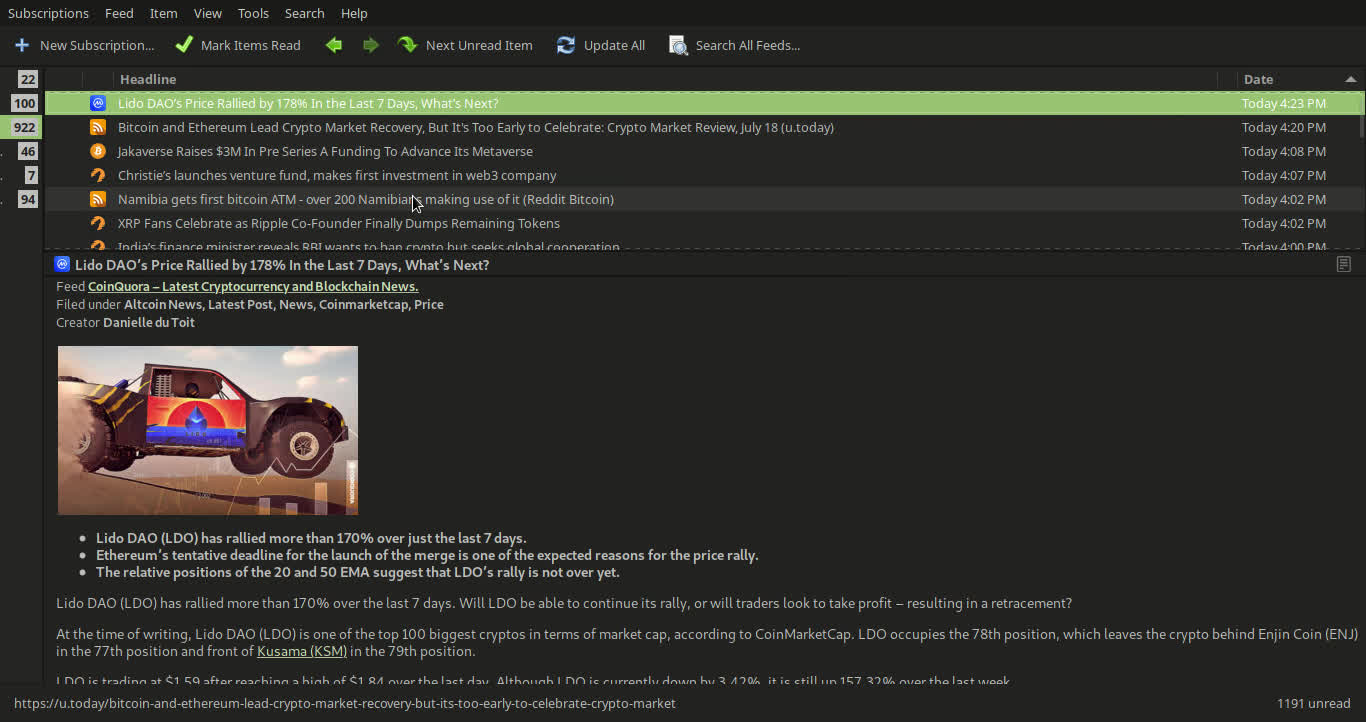1366x722 pixels.
Task: Click the Today 4:20 PM date cell
Action: (x=1284, y=127)
